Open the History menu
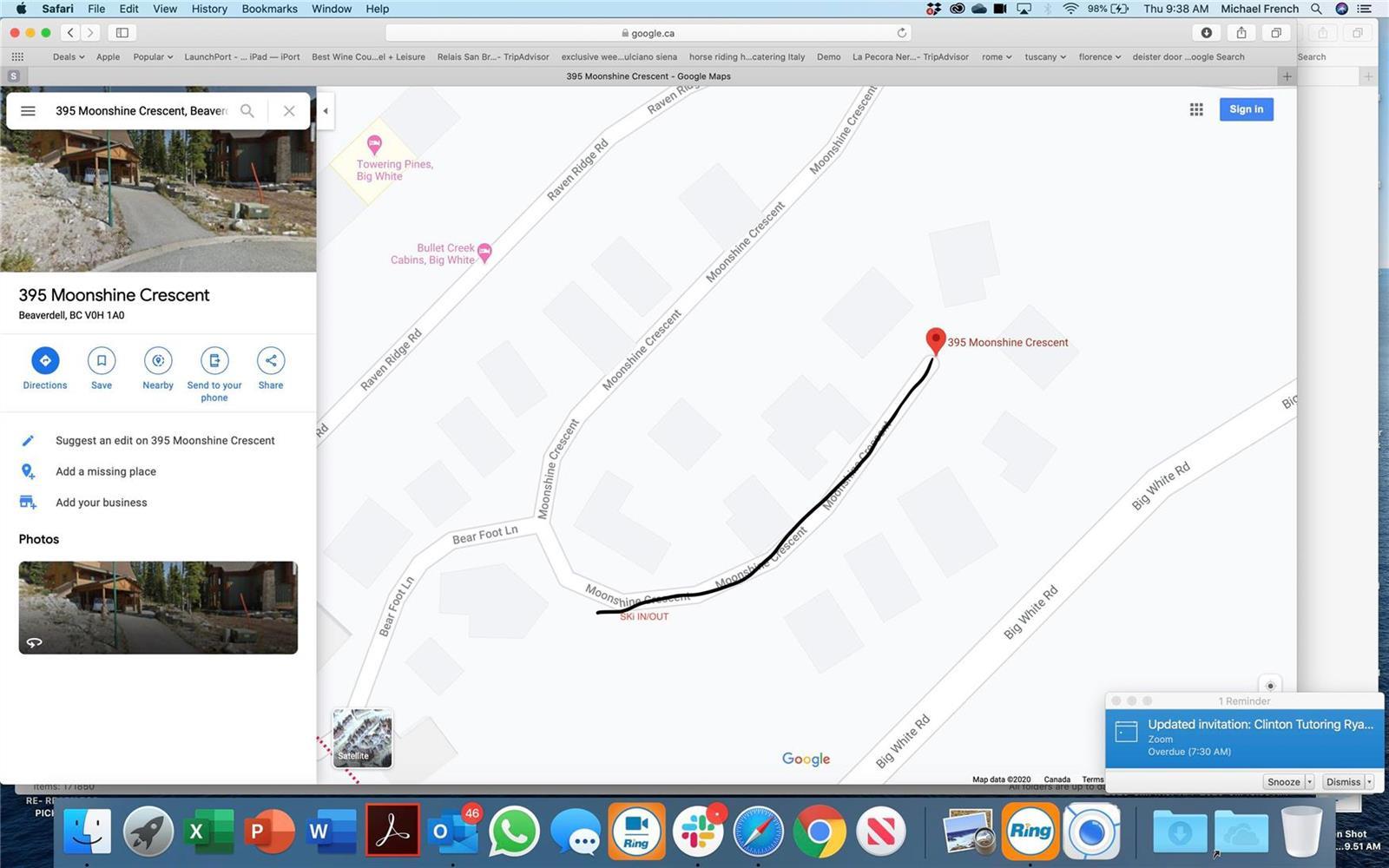 click(x=208, y=9)
